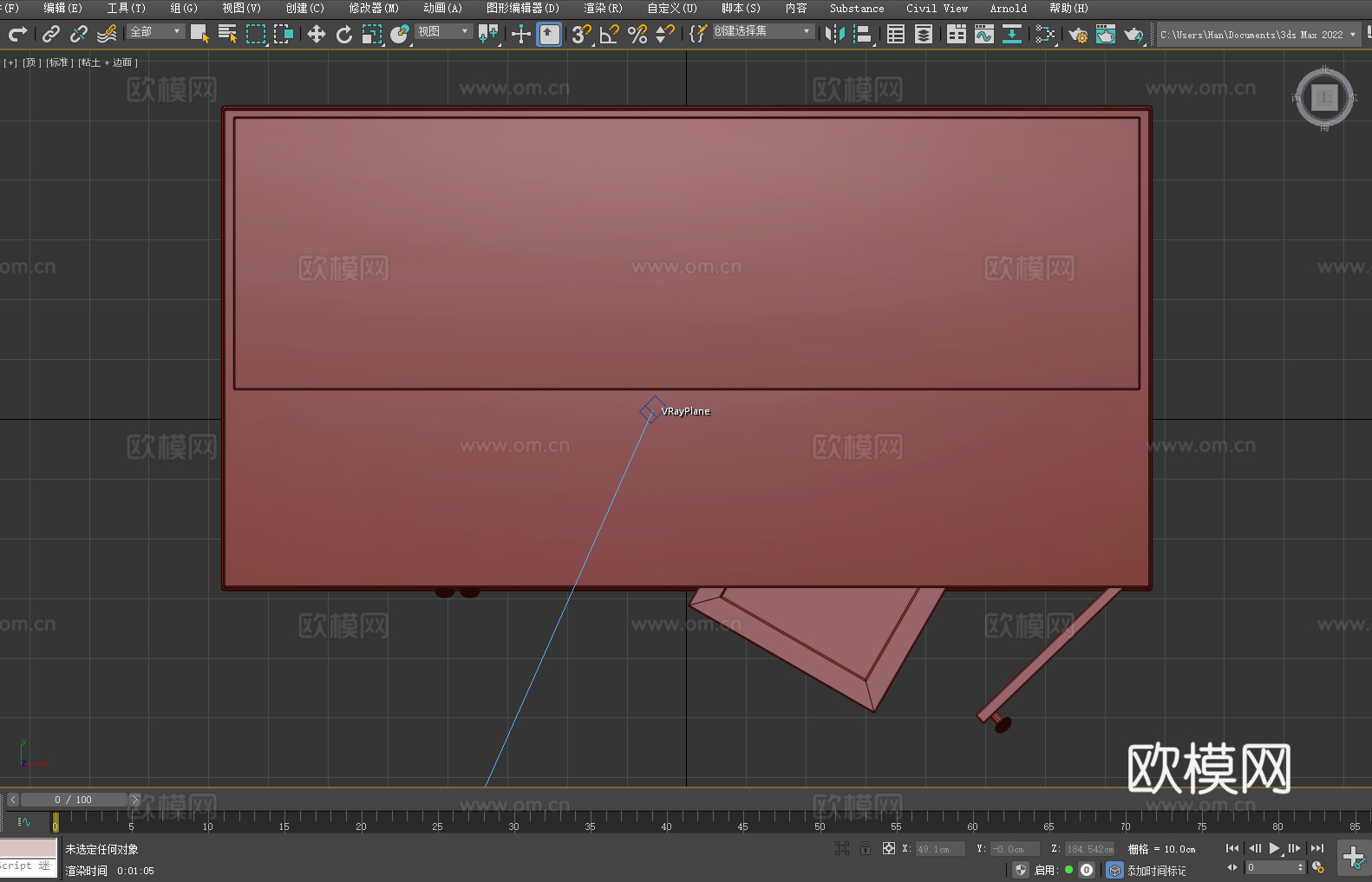Toggle Window/Crossing selection mode
This screenshot has width=1372, height=882.
coord(284,34)
